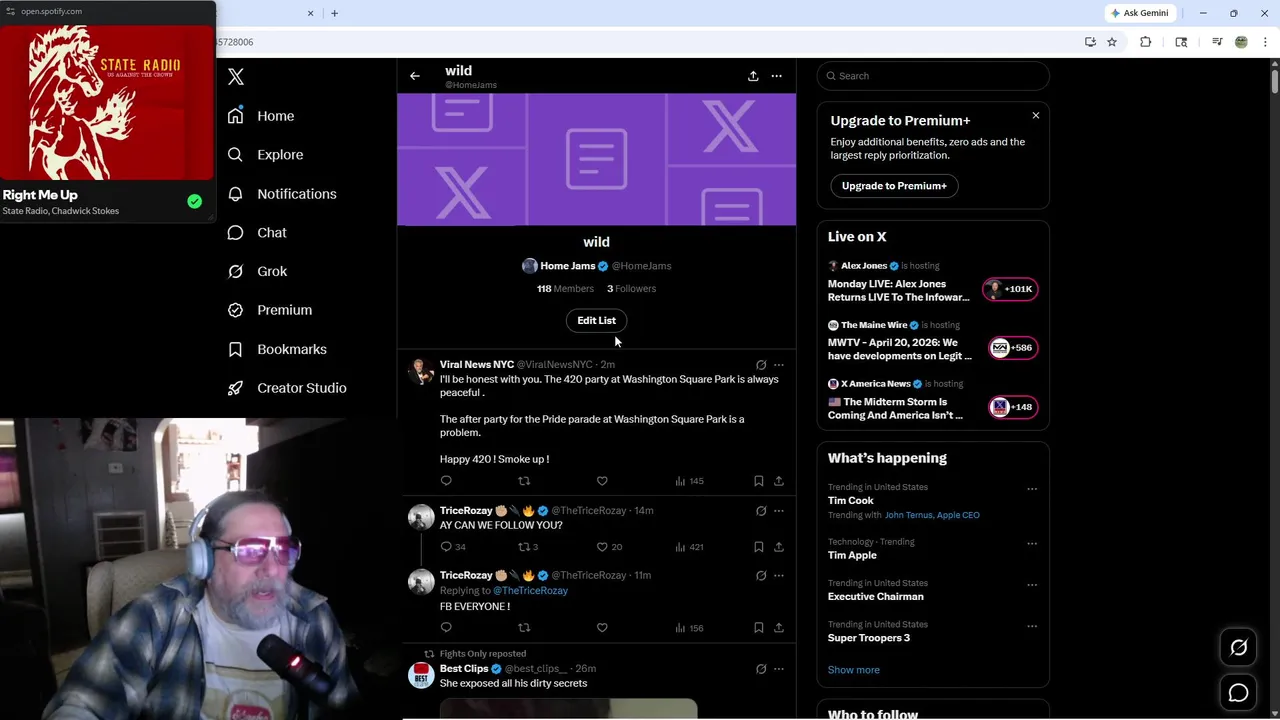
Task: View 118 Members of the list
Action: 565,288
